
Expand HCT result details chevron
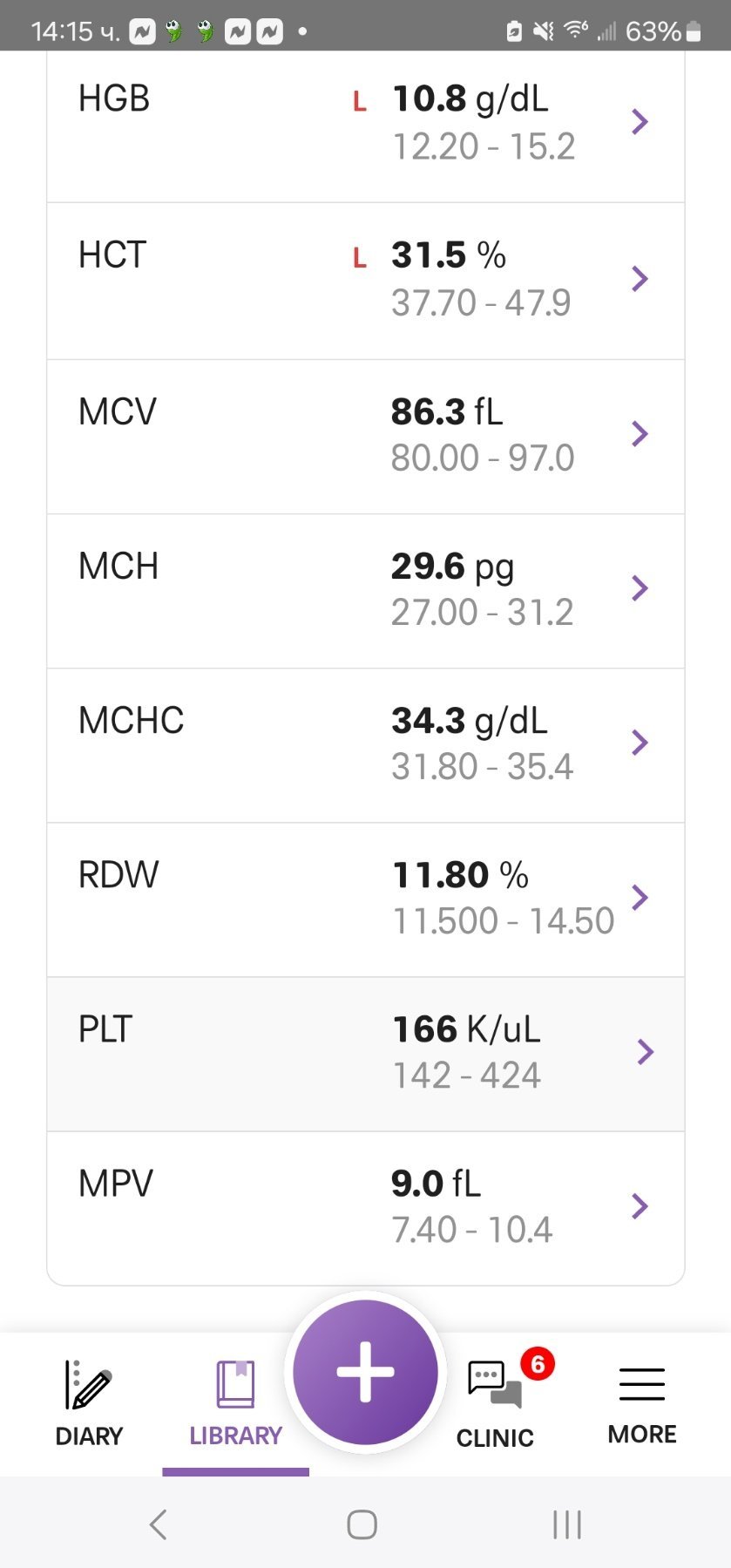[640, 279]
